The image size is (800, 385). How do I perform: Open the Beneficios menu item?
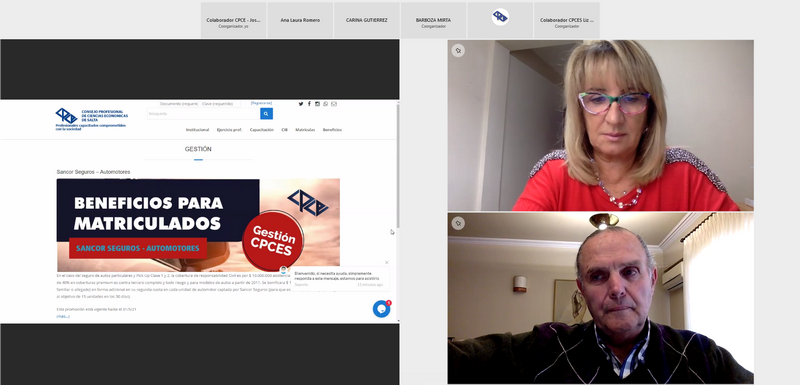point(332,130)
